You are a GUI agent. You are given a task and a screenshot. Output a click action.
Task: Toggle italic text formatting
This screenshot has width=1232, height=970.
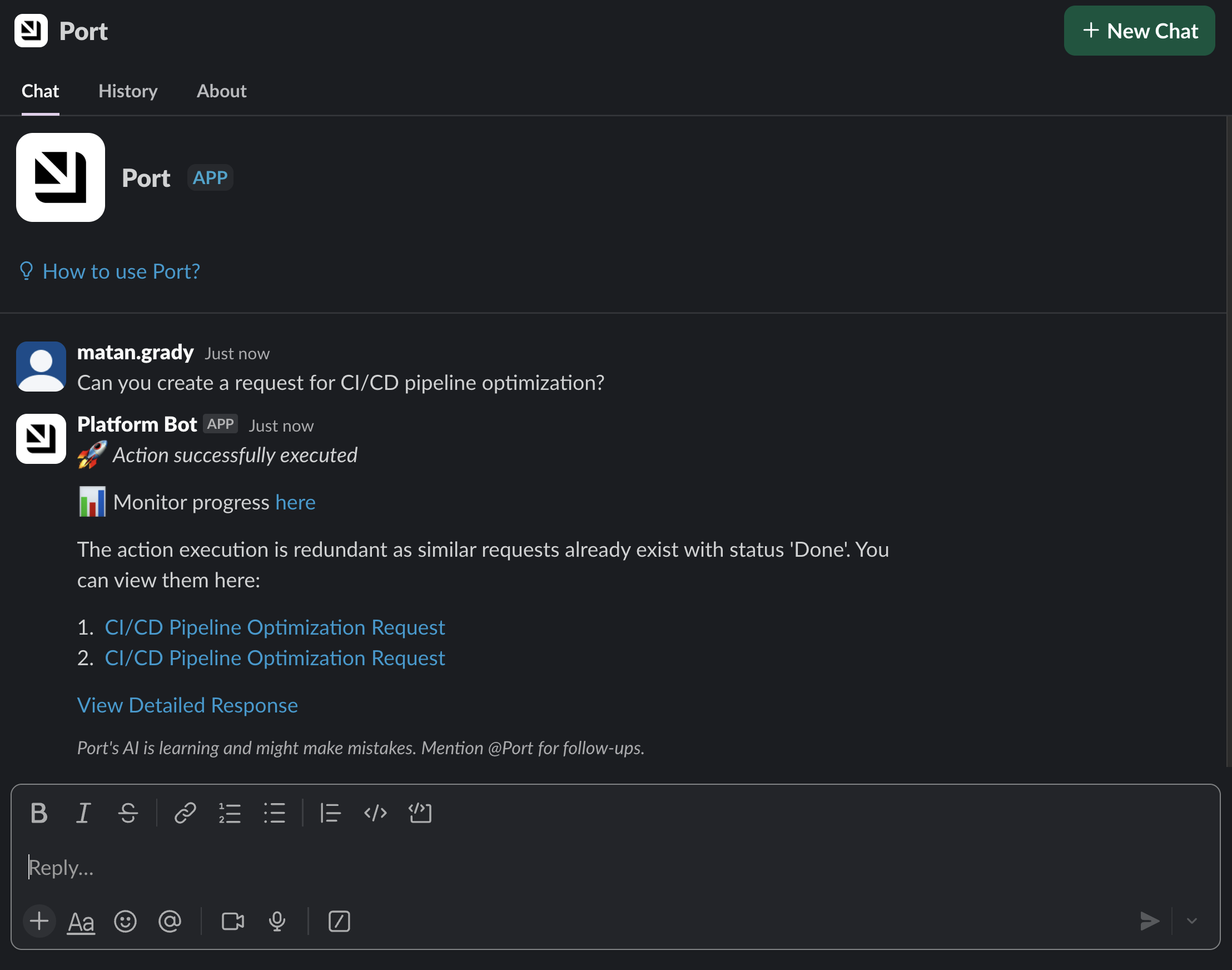click(83, 813)
